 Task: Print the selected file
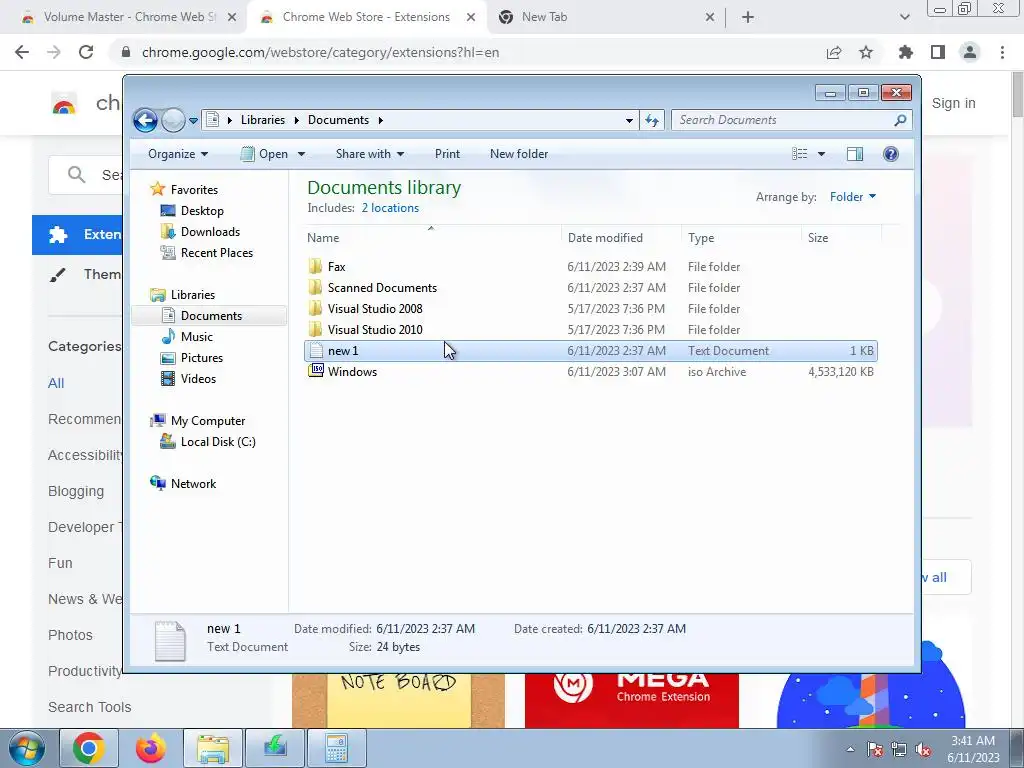[x=447, y=154]
